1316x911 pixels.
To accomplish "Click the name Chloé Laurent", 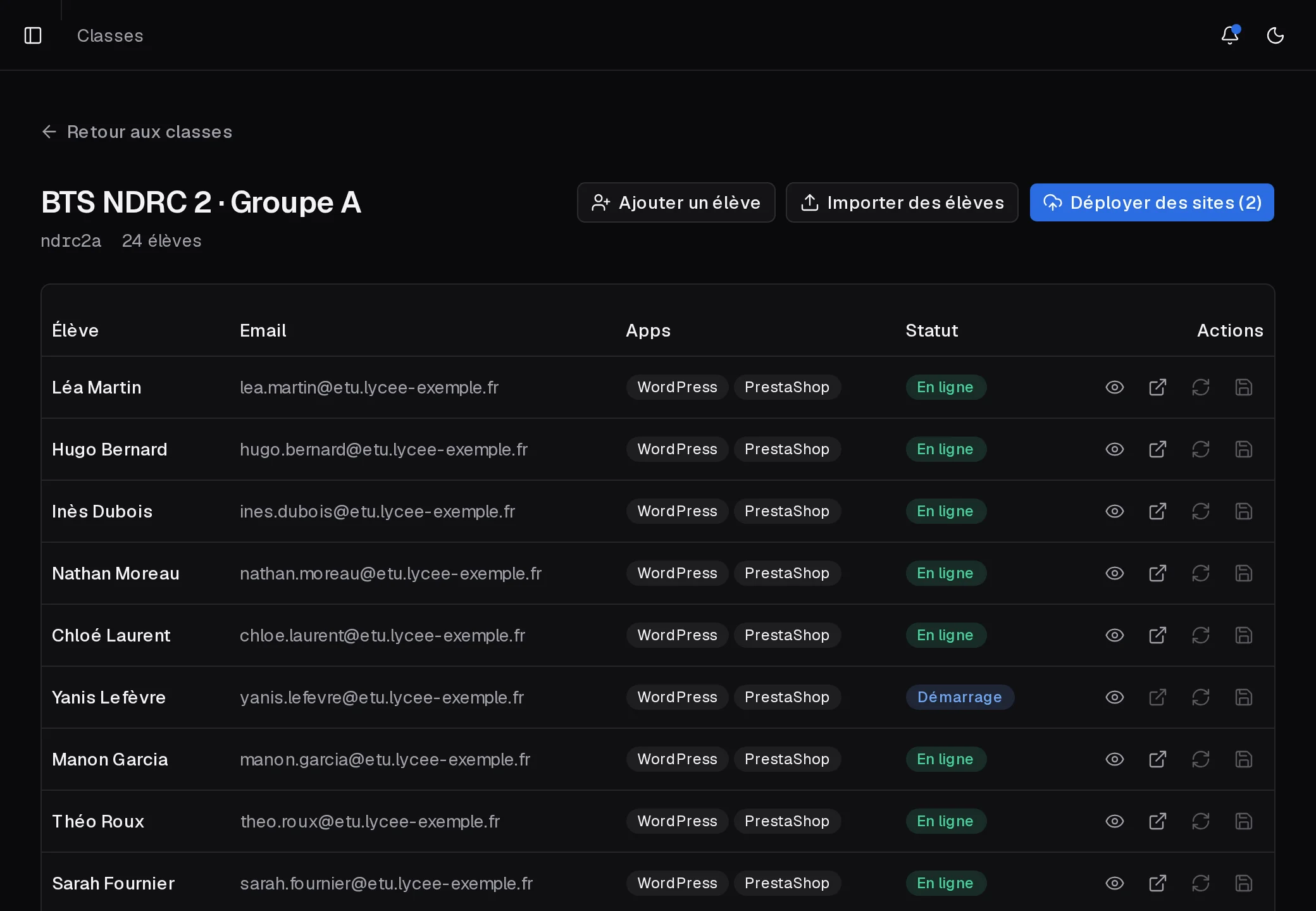I will (x=111, y=635).
